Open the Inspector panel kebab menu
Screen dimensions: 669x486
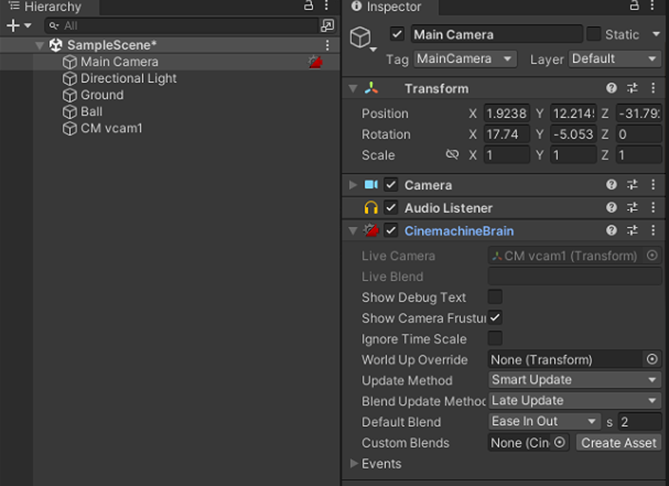pyautogui.click(x=652, y=6)
